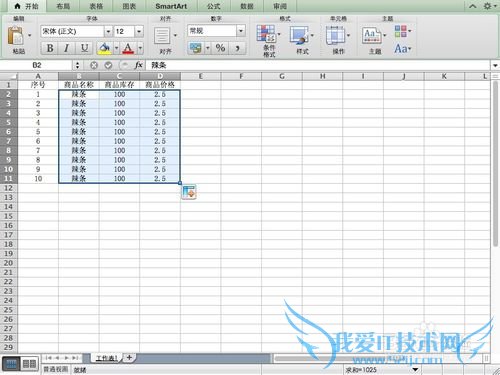Add a new sheet plus button
This screenshot has width=500, height=375.
tap(129, 358)
